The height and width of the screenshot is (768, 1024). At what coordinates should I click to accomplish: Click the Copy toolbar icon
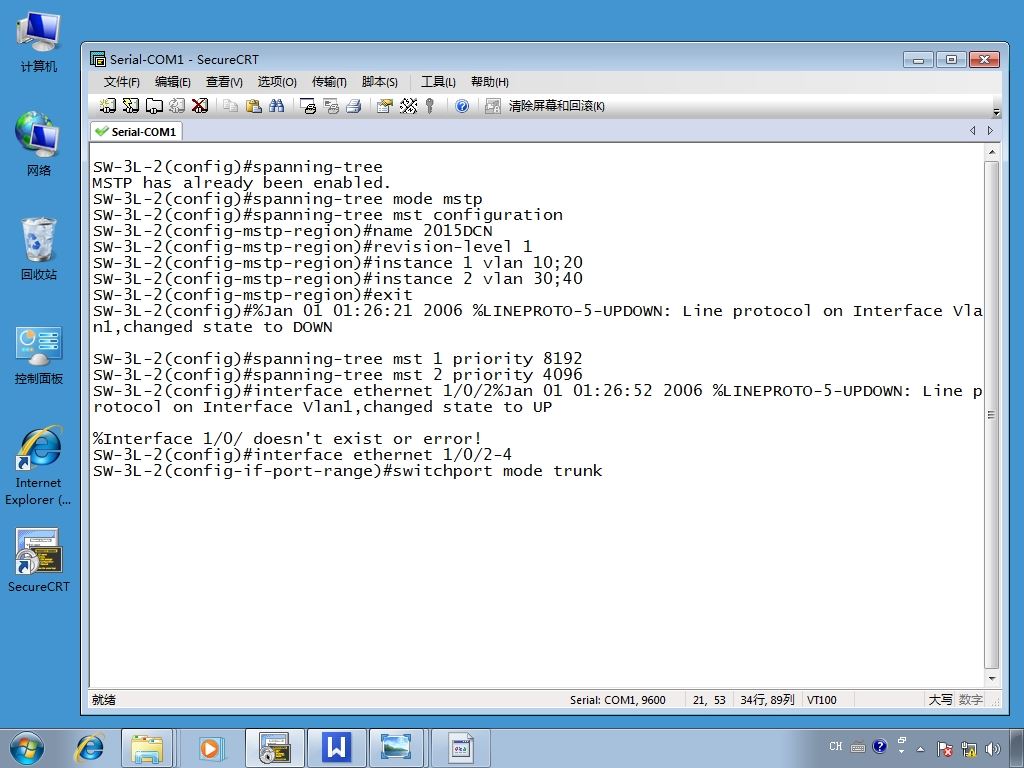point(230,106)
